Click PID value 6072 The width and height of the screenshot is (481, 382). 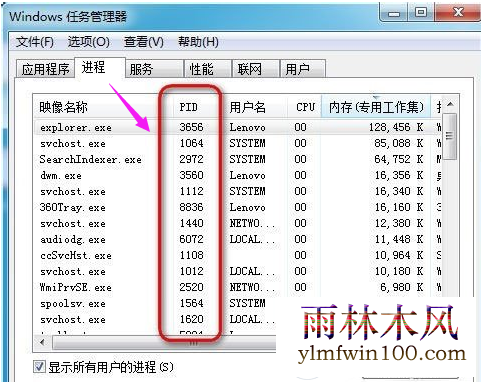[x=191, y=239]
